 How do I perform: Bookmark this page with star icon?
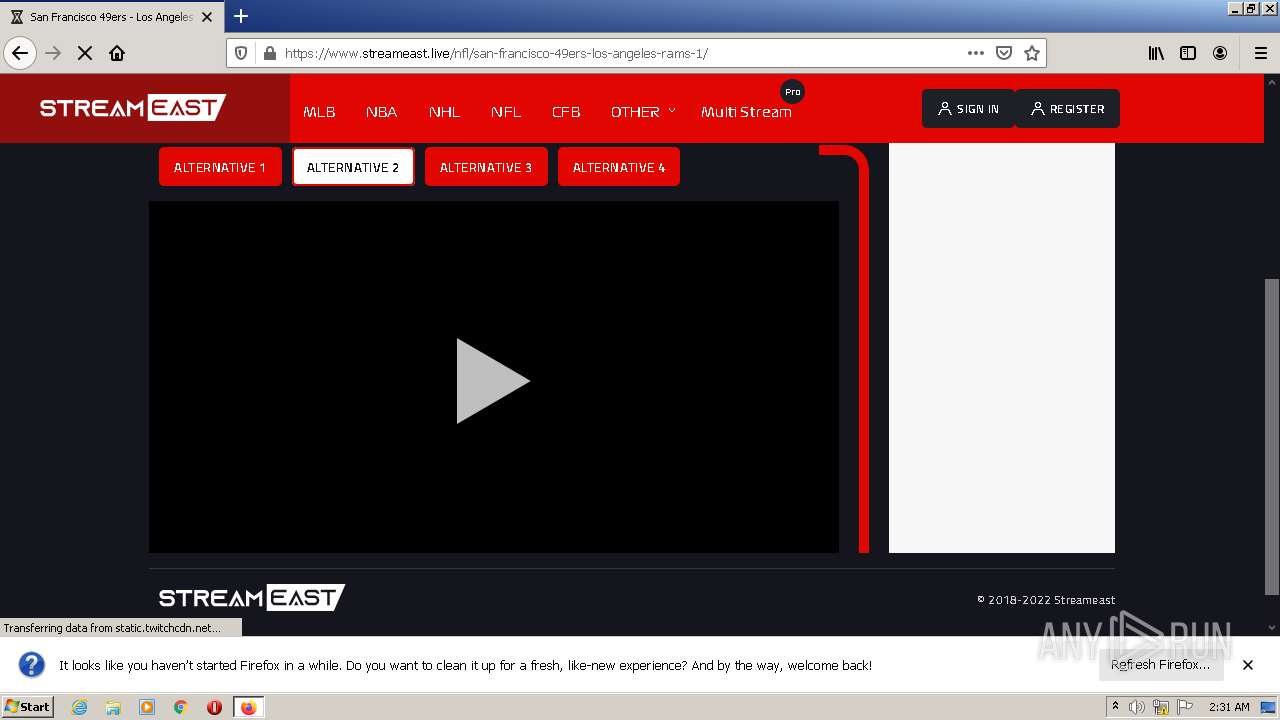pos(1032,53)
